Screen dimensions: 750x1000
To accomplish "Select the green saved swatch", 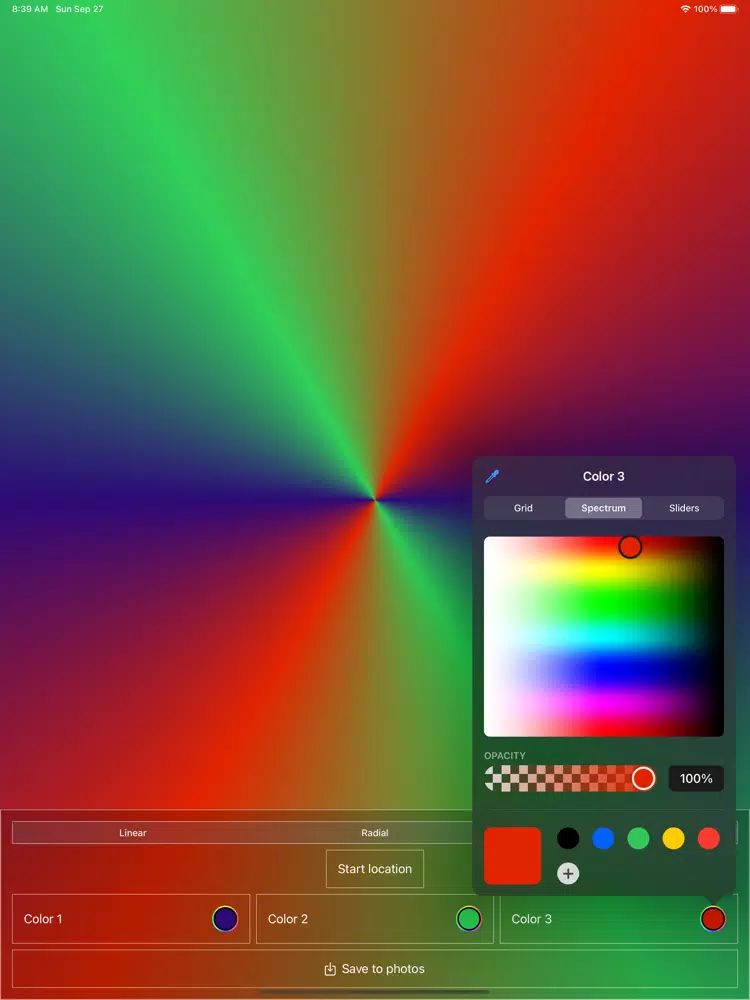I will [638, 838].
